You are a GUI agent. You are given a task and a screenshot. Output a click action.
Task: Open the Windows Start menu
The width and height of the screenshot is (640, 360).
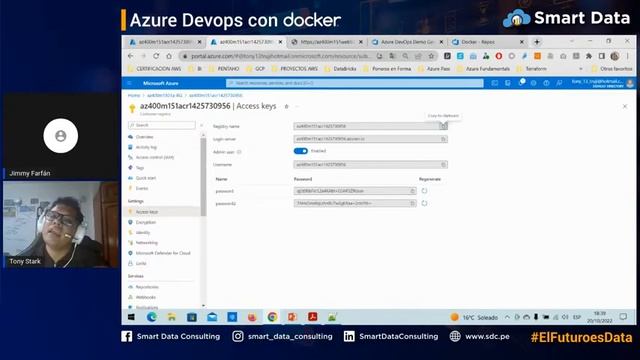[131, 317]
